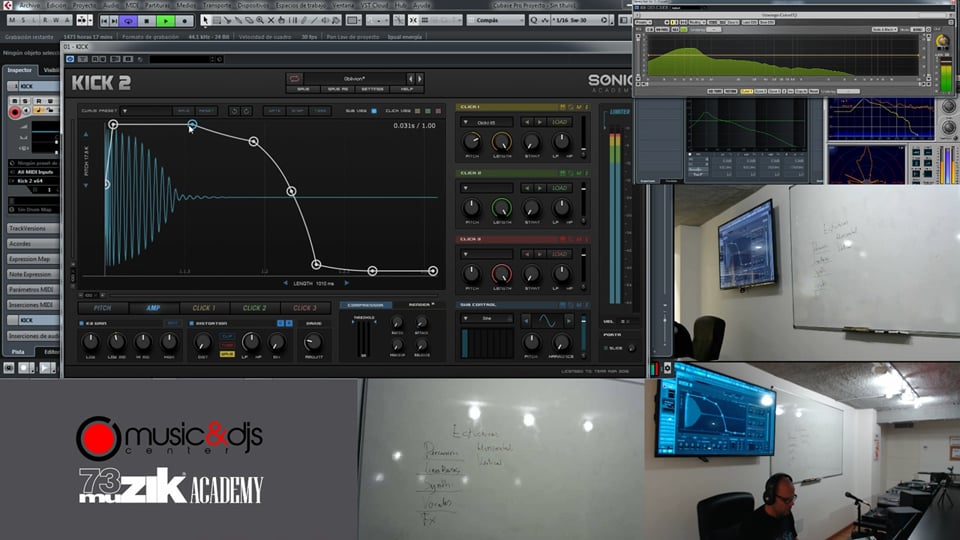The height and width of the screenshot is (540, 960).
Task: Switch to the CLICK 2 envelope tab
Action: coord(254,308)
